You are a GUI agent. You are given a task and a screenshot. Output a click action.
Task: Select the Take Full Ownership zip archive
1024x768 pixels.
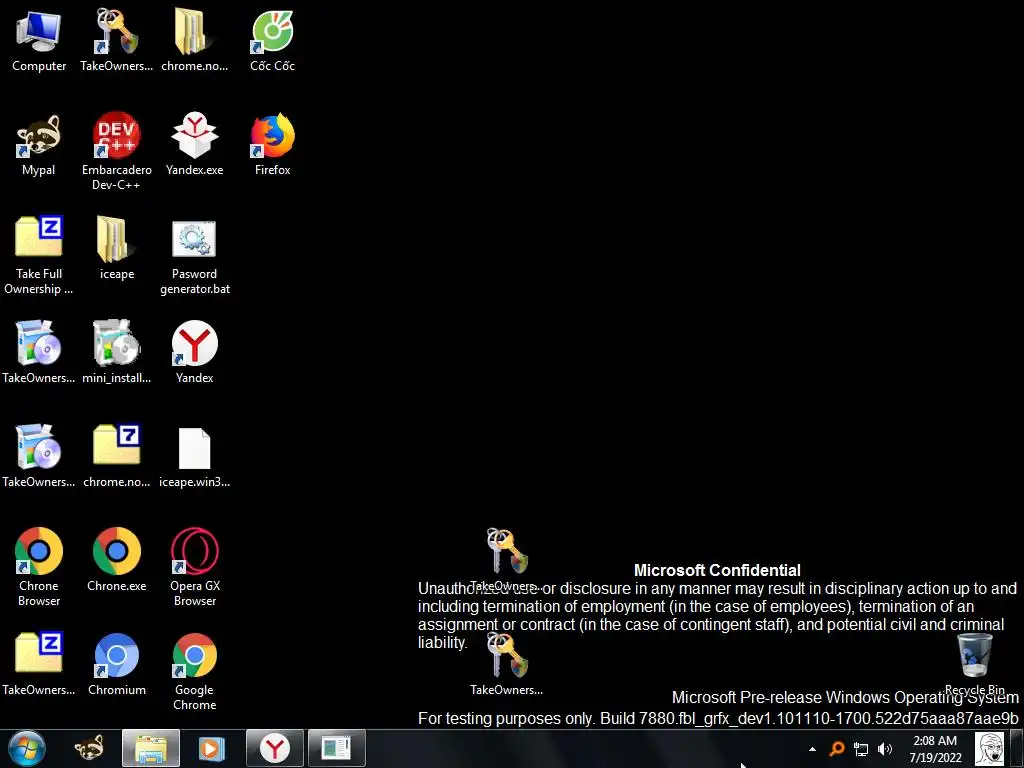[39, 255]
